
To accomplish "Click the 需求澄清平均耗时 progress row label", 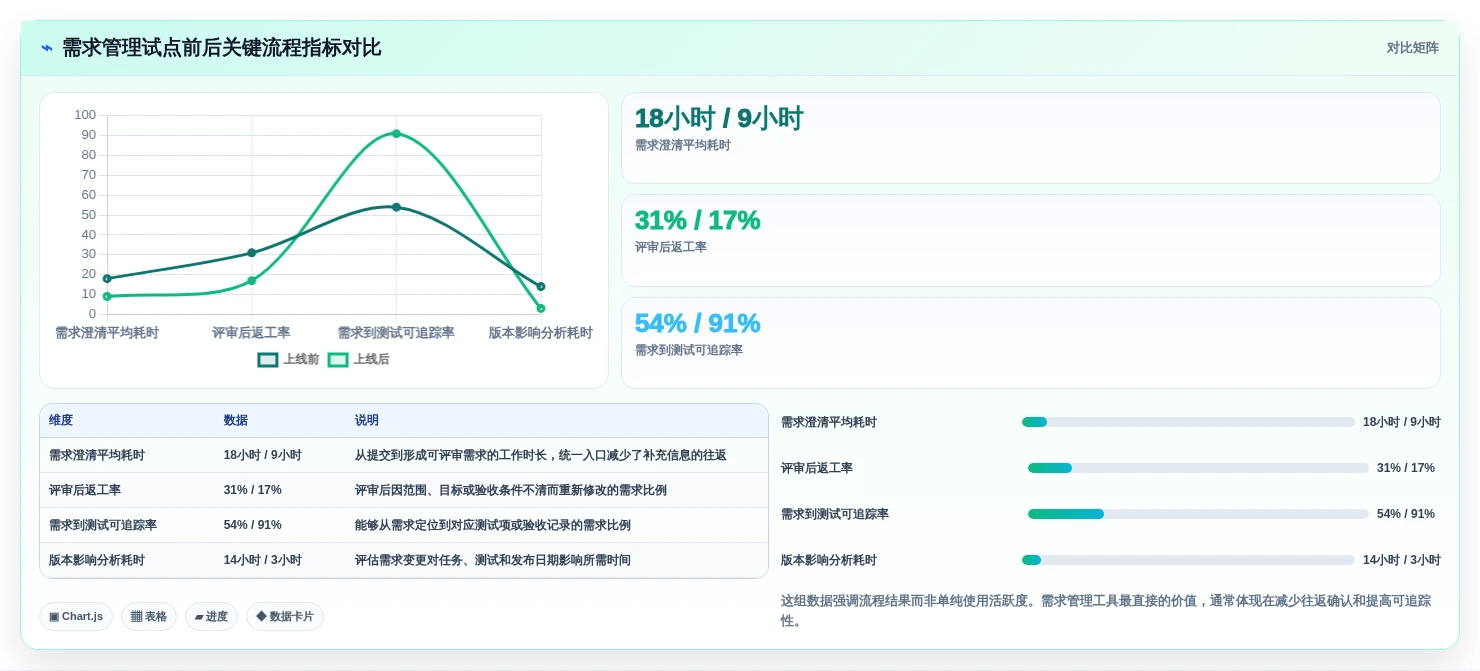I will [x=829, y=422].
